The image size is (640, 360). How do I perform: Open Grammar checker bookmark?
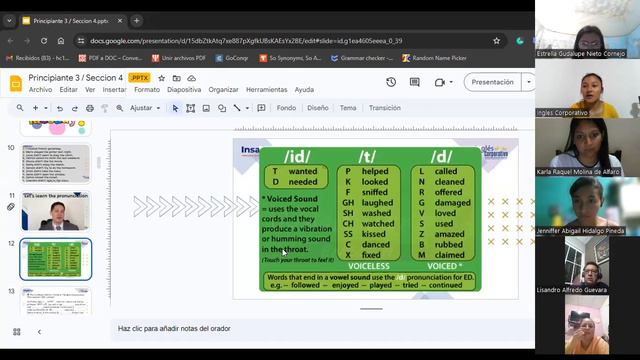[362, 58]
